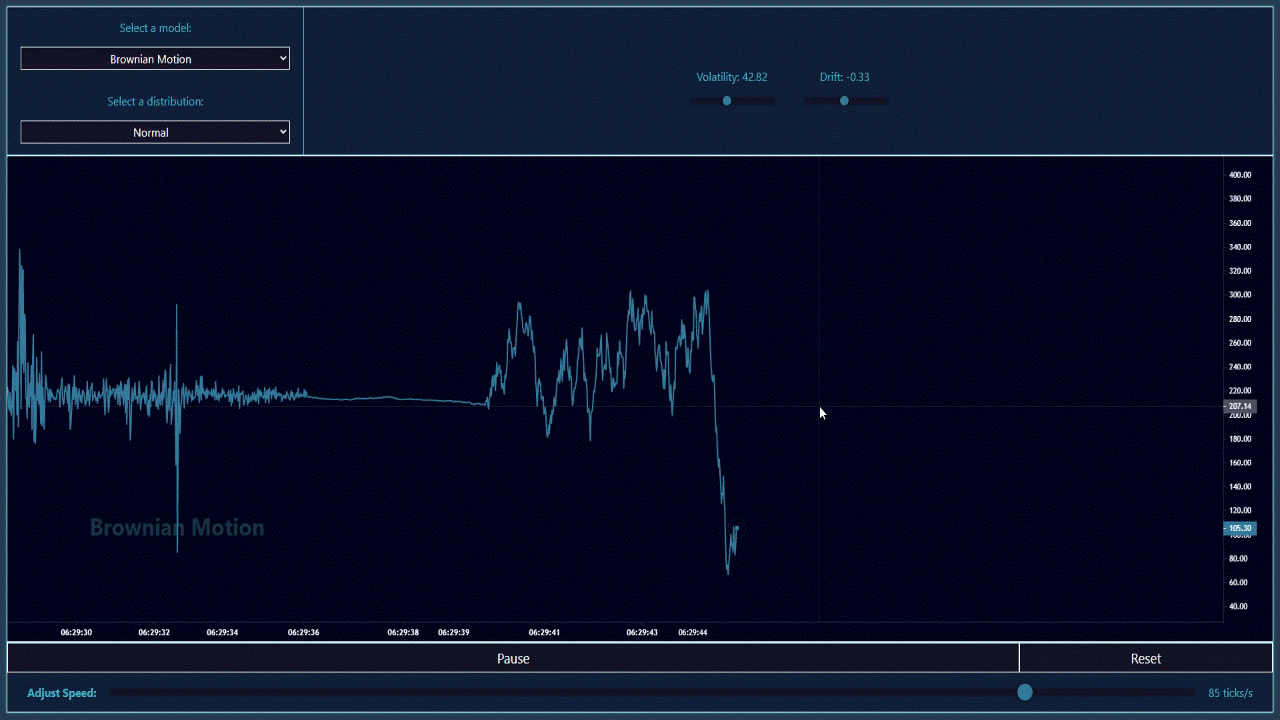Viewport: 1280px width, 720px height.
Task: Click the 06:29:30 time axis label
Action: pyautogui.click(x=76, y=632)
